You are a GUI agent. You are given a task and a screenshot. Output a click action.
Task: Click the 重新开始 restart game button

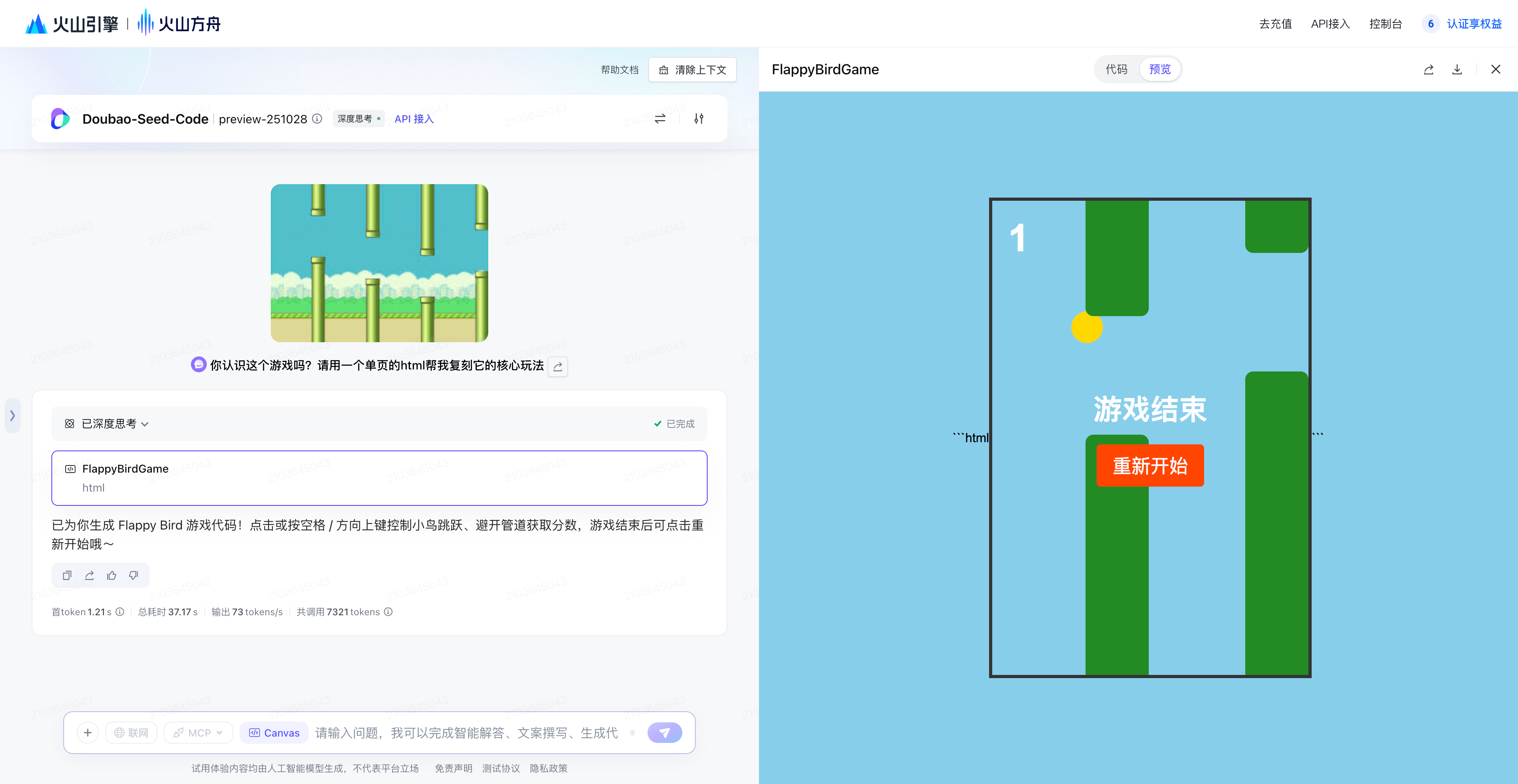[x=1150, y=465]
